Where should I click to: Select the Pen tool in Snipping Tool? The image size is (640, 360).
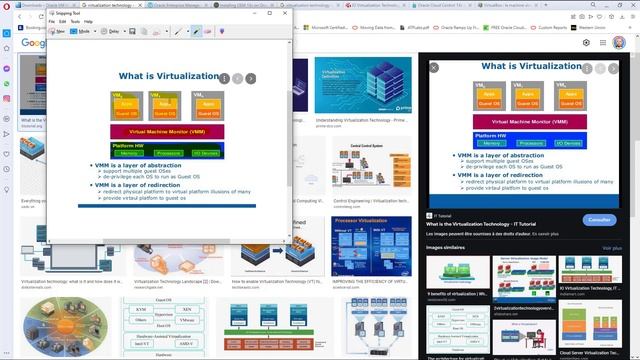(178, 31)
